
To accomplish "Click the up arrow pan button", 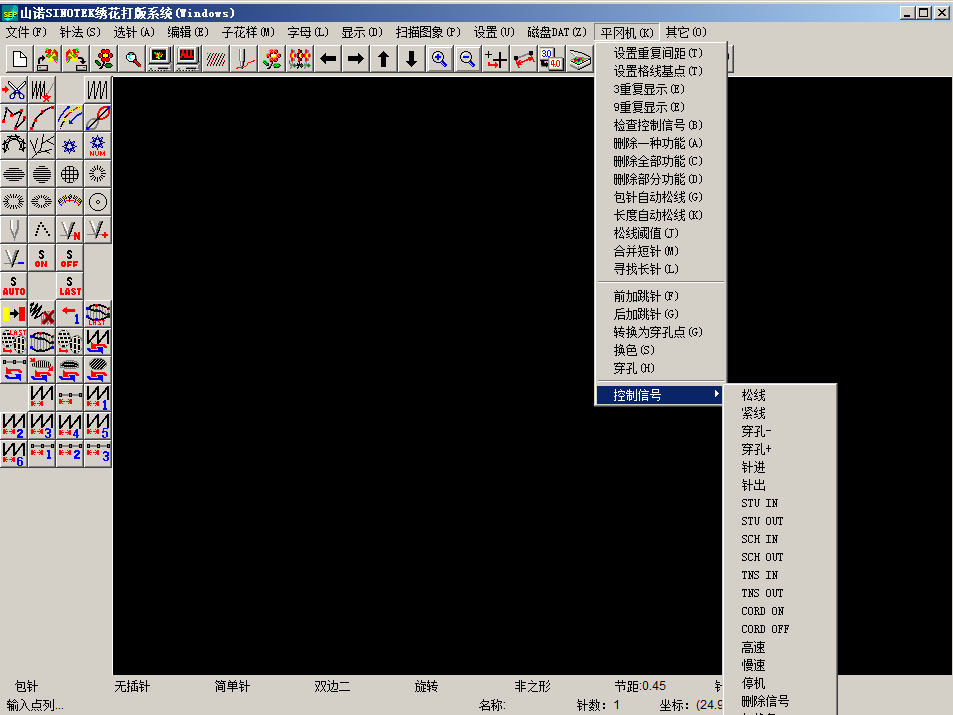I will [384, 59].
